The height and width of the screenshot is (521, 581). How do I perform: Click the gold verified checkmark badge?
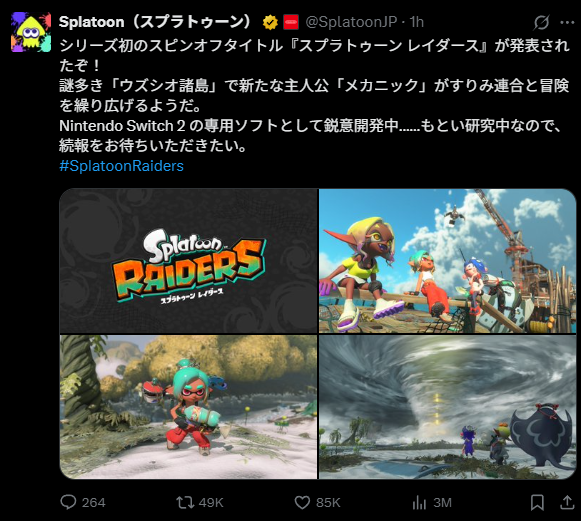pyautogui.click(x=270, y=23)
